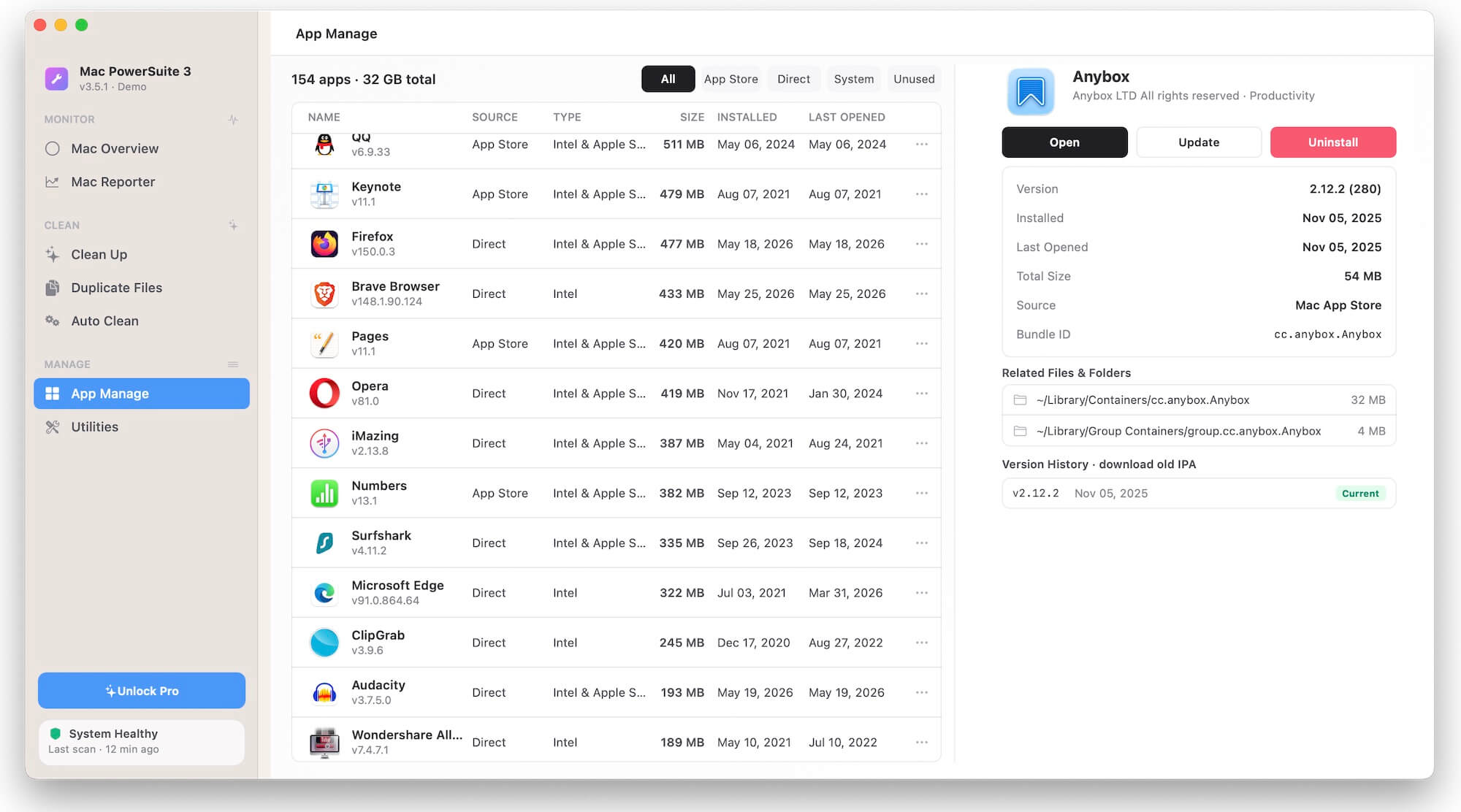Click the ClipGrab app icon

click(324, 643)
